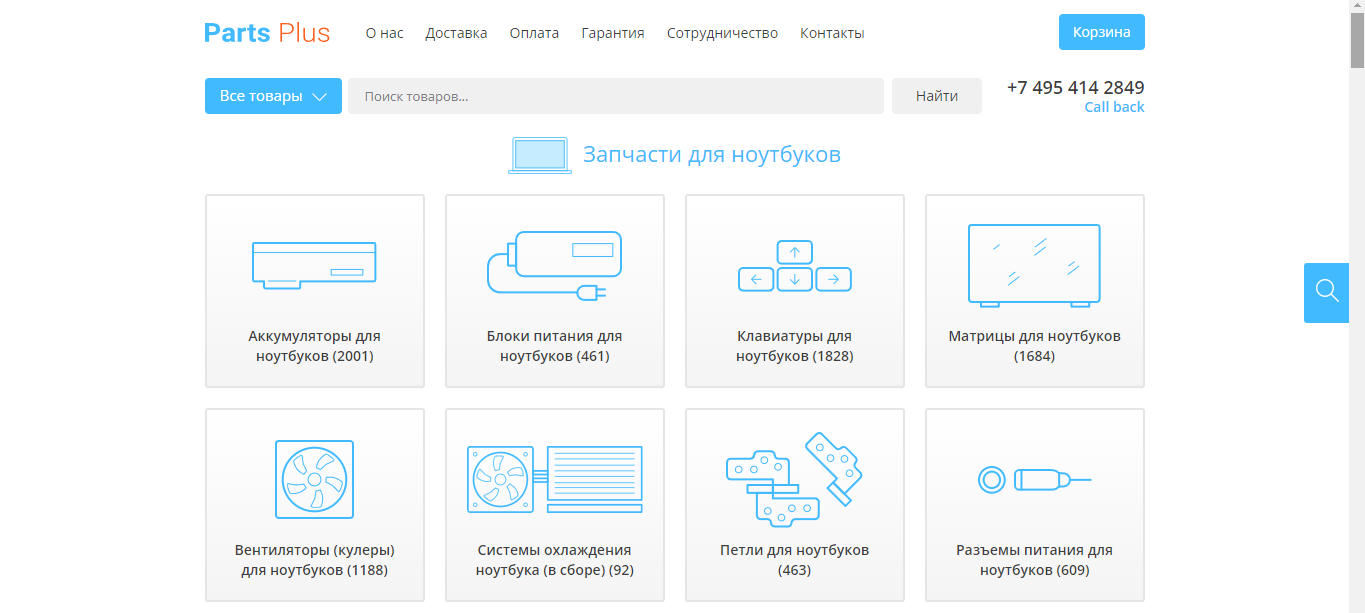1365x613 pixels.
Task: Open the О нас menu item
Action: pos(383,32)
